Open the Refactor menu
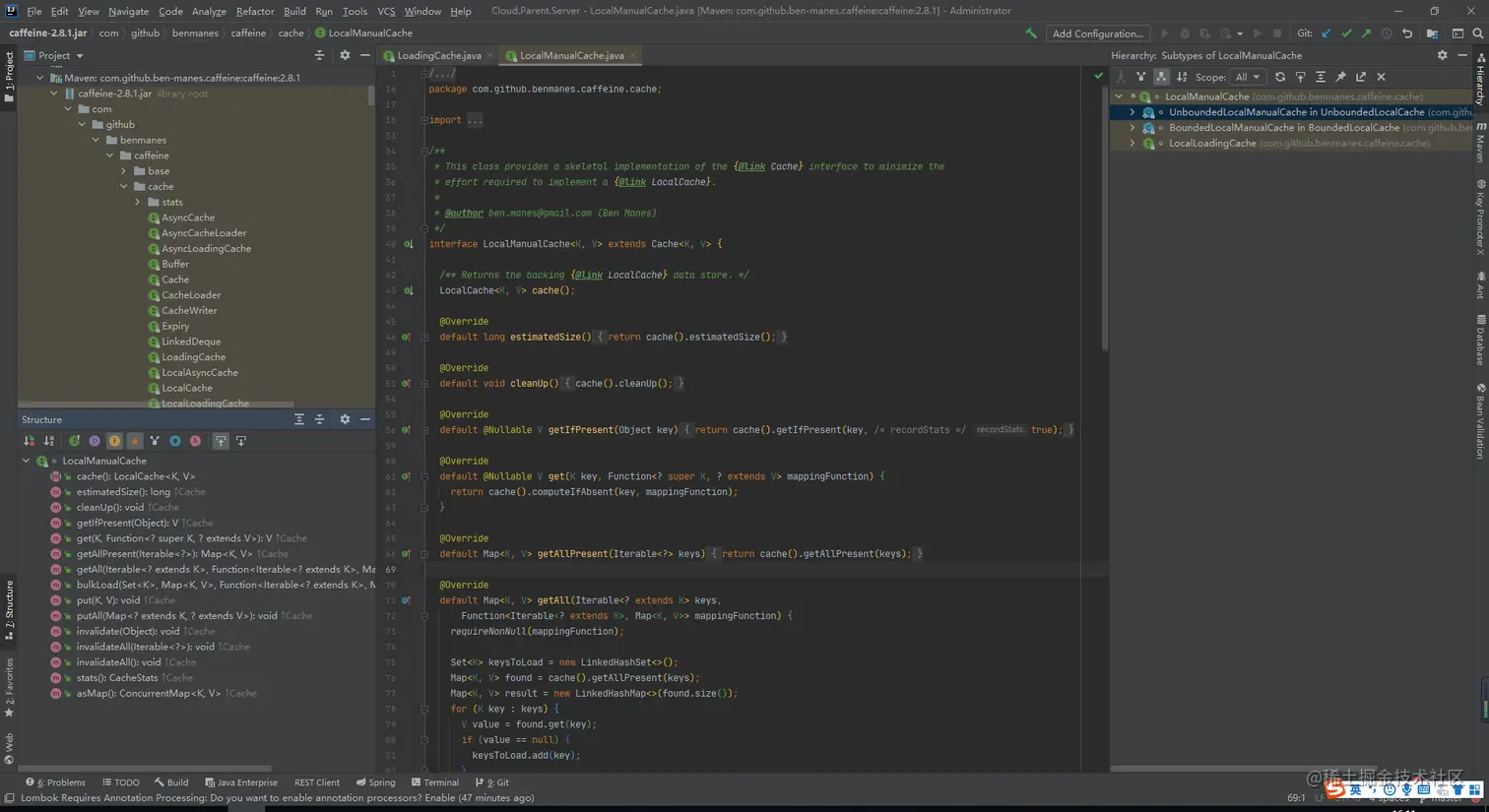 pos(254,11)
